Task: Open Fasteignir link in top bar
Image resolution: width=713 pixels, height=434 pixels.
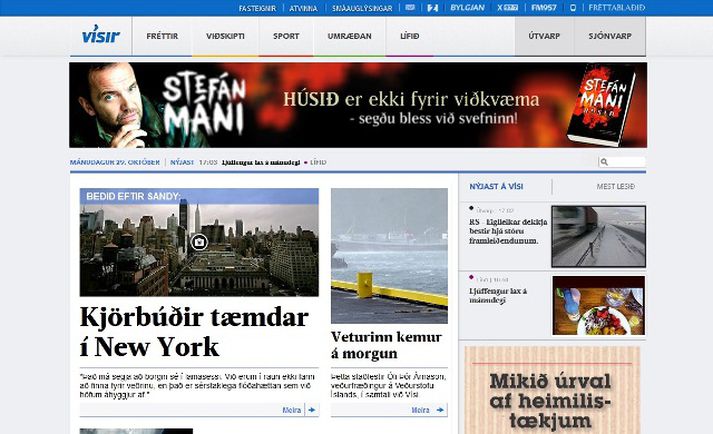Action: pyautogui.click(x=257, y=8)
